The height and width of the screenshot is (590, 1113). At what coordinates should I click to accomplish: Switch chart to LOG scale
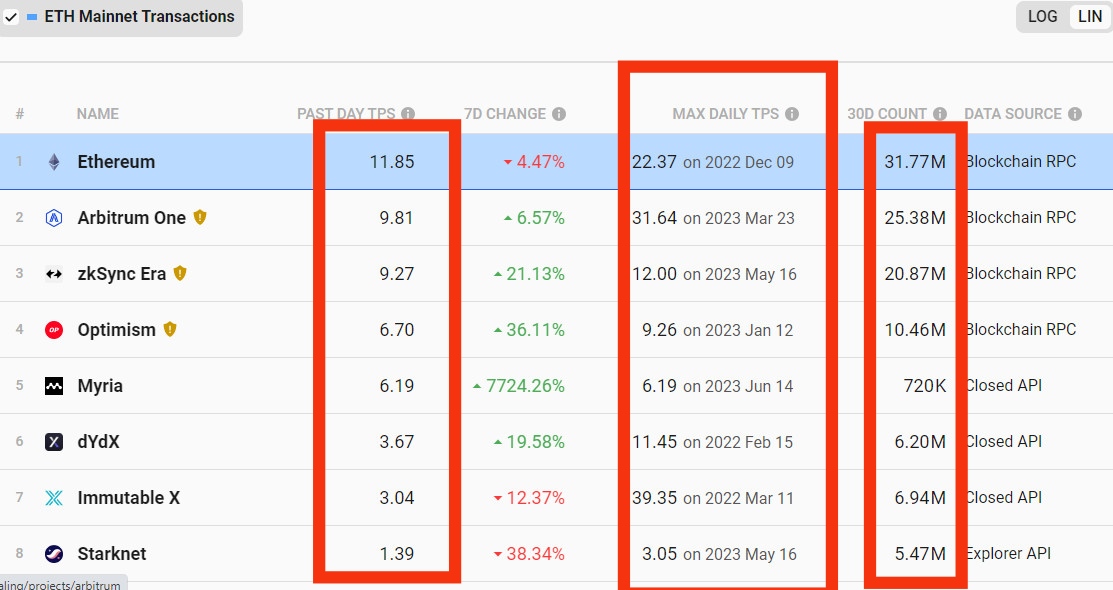point(1042,17)
